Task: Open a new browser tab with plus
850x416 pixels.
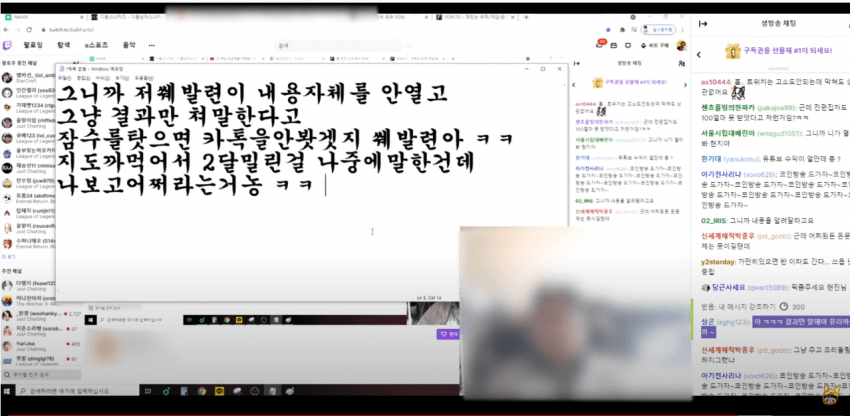Action: click(526, 17)
